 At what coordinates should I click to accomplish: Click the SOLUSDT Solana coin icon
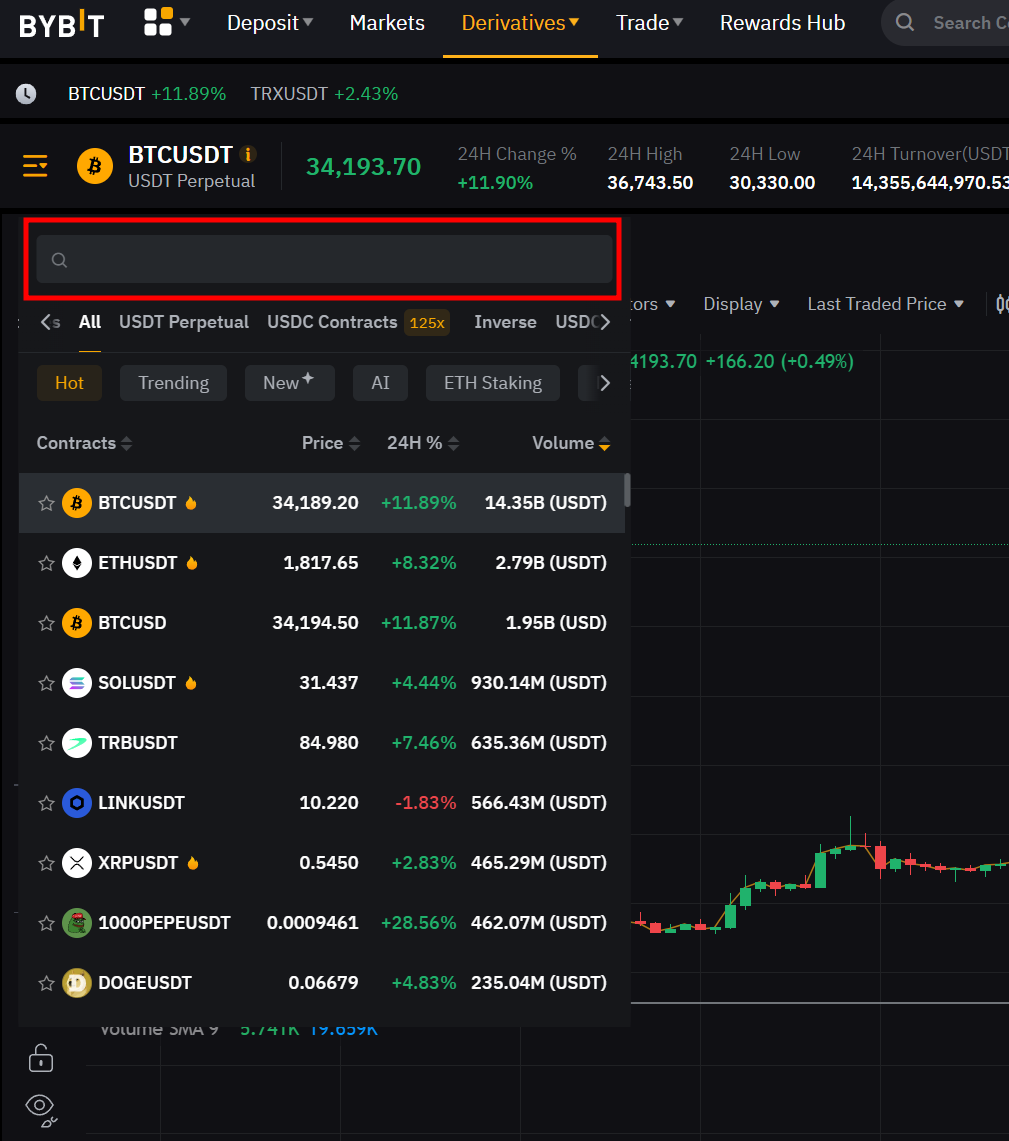pyautogui.click(x=77, y=683)
